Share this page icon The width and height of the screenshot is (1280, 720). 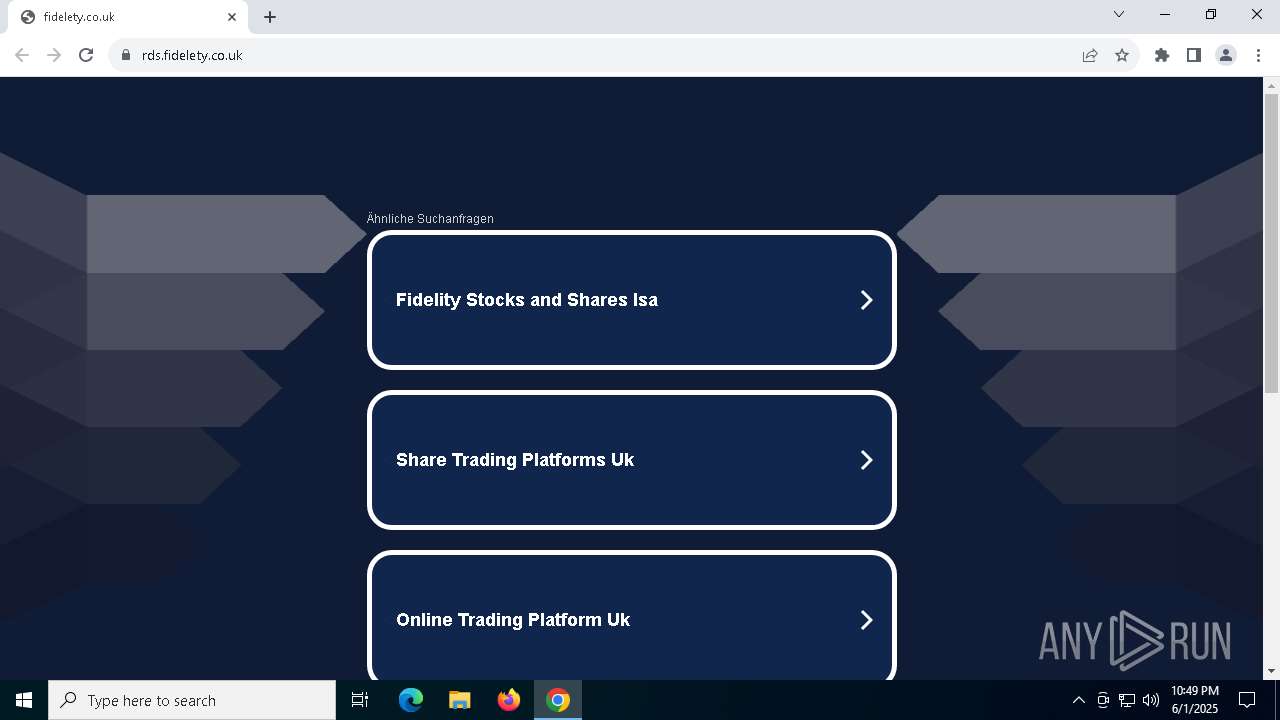coord(1090,56)
